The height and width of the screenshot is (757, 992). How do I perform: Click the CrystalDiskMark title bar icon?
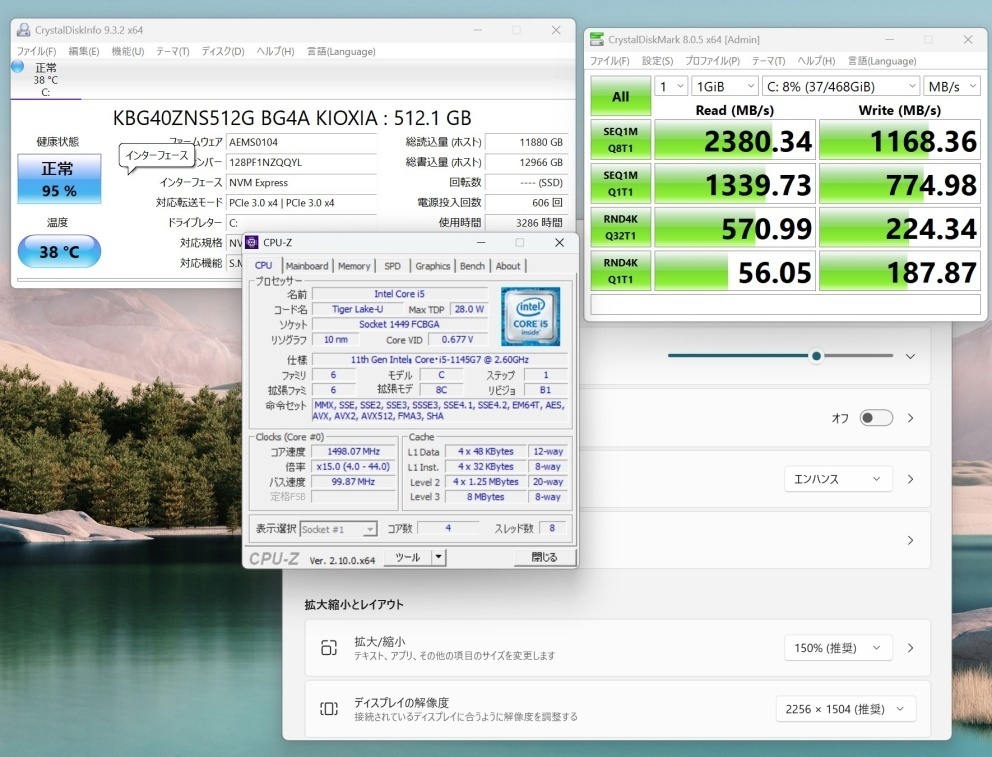coord(598,39)
